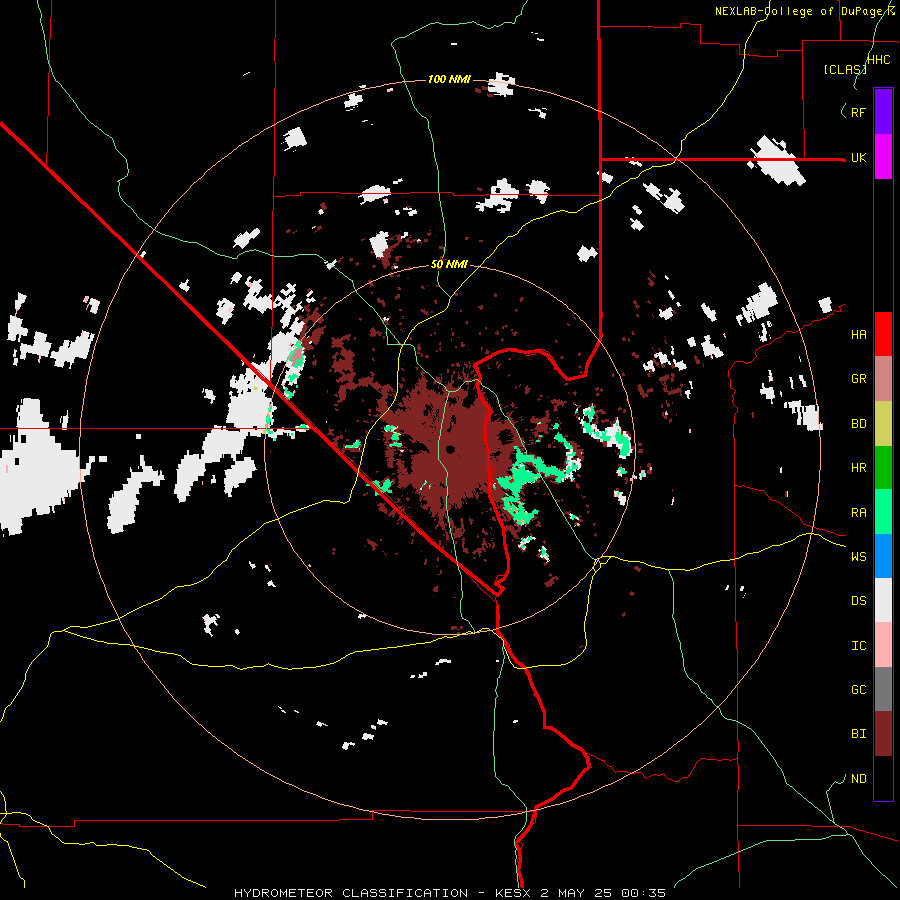Viewport: 900px width, 900px height.
Task: Click the [CLAS] units label
Action: [845, 69]
